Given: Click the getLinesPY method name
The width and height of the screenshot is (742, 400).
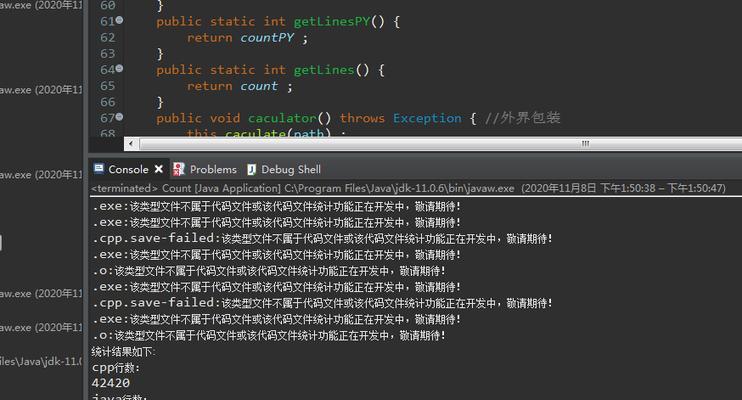Looking at the screenshot, I should (x=332, y=22).
